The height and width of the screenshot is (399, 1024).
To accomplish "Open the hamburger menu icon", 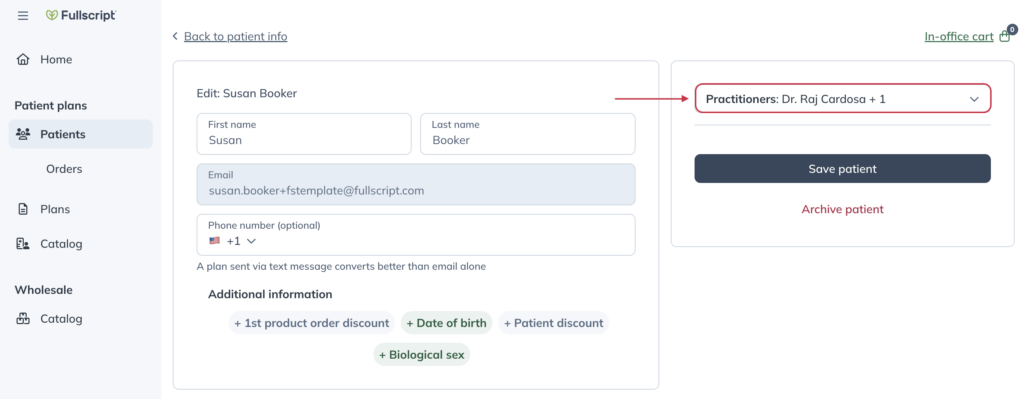I will click(x=23, y=16).
